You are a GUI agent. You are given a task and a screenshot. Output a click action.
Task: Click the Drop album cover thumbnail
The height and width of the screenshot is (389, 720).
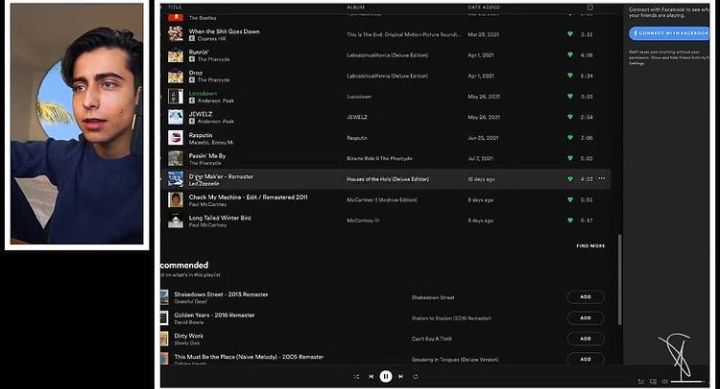pos(175,76)
